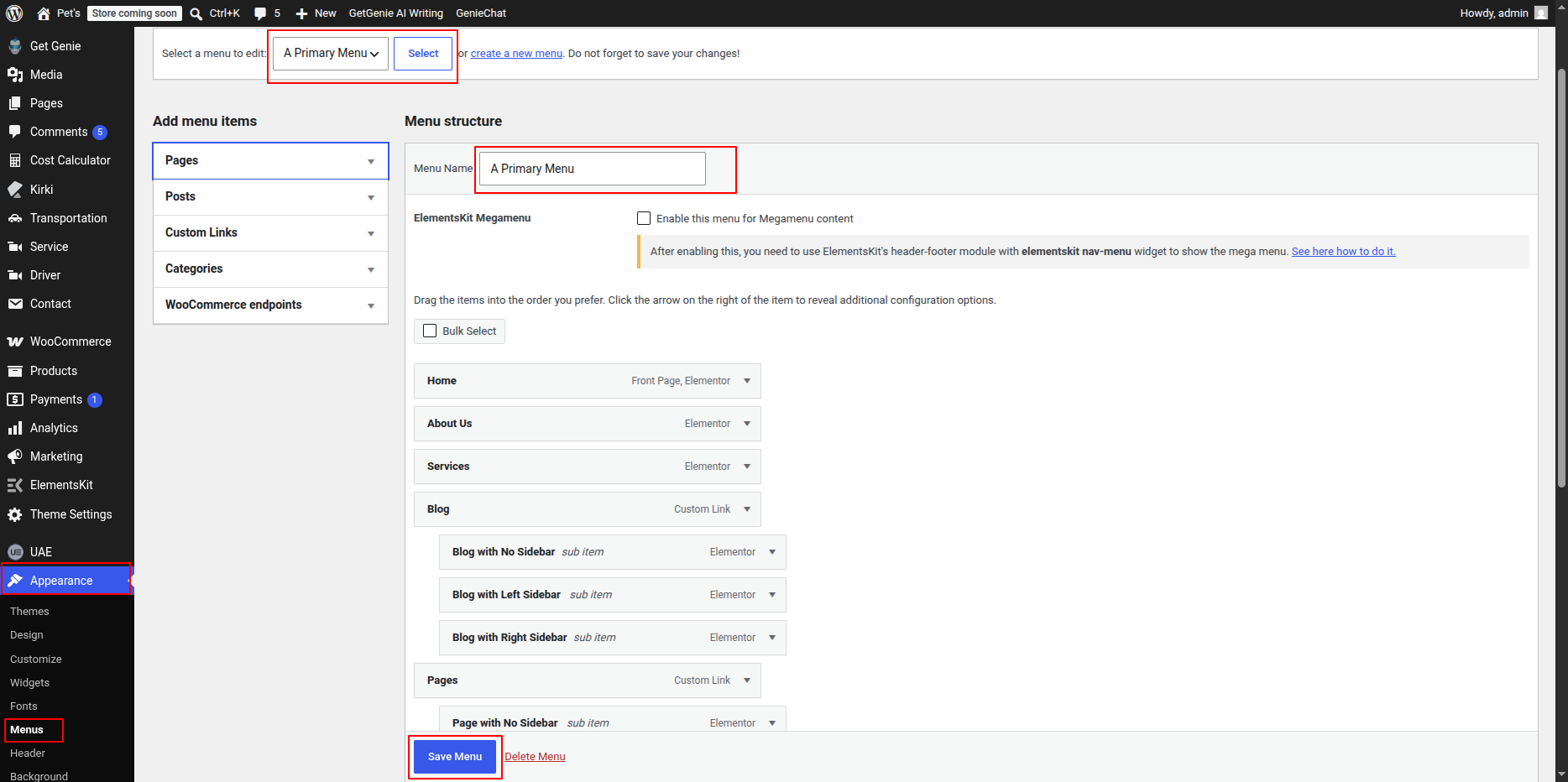Open Widgets submenu item
This screenshot has height=782, width=1568.
click(29, 683)
